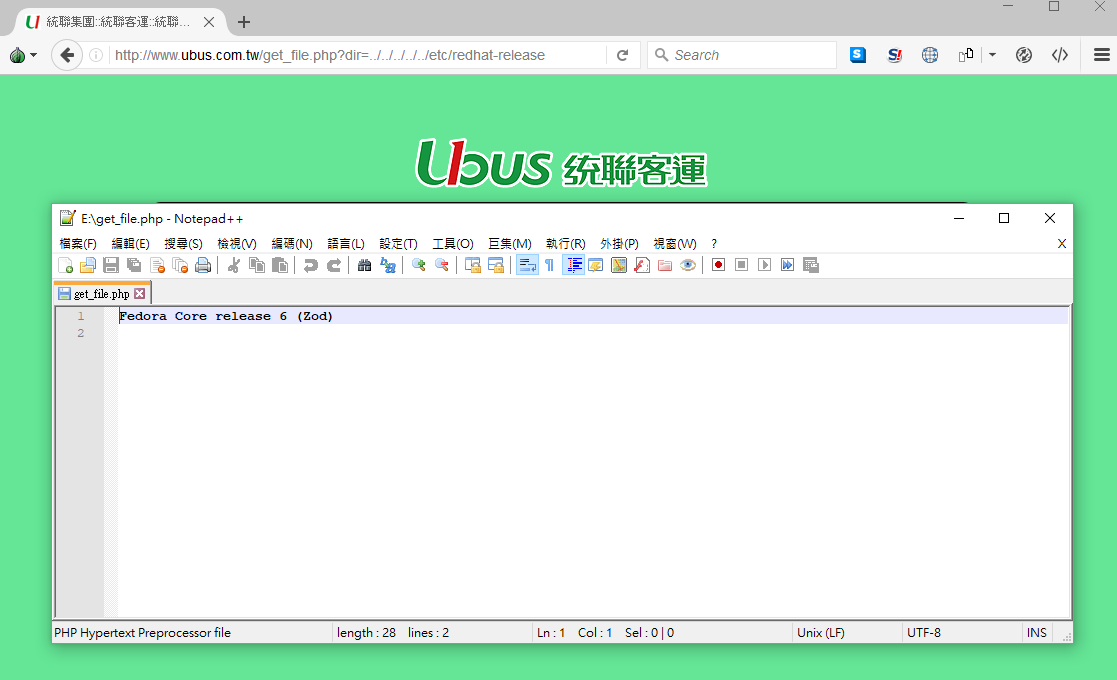This screenshot has height=680, width=1117.
Task: Open the ? help menu
Action: point(714,244)
